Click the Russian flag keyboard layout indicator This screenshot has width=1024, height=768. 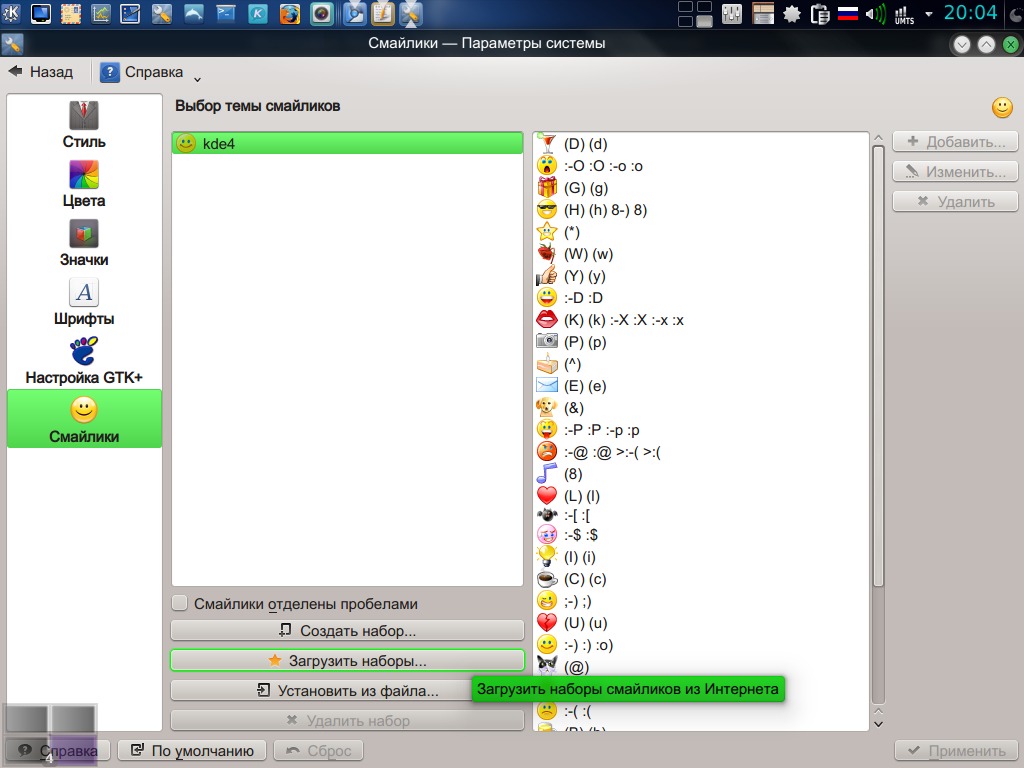(x=848, y=14)
